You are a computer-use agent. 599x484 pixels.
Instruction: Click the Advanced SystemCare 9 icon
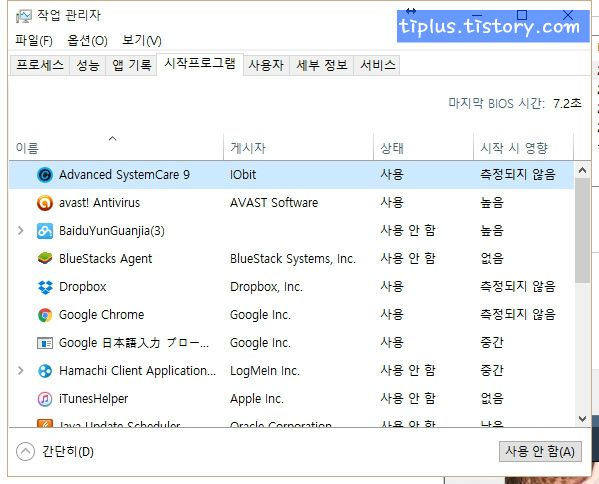(45, 175)
